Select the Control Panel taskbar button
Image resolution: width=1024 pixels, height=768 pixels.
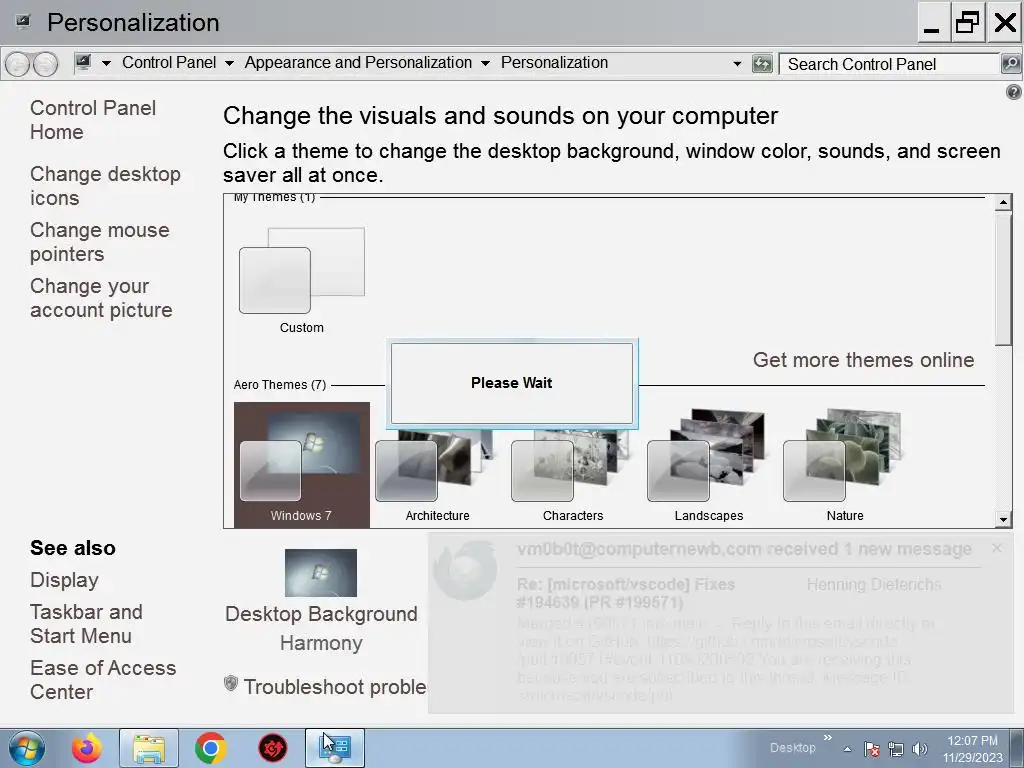pyautogui.click(x=335, y=748)
